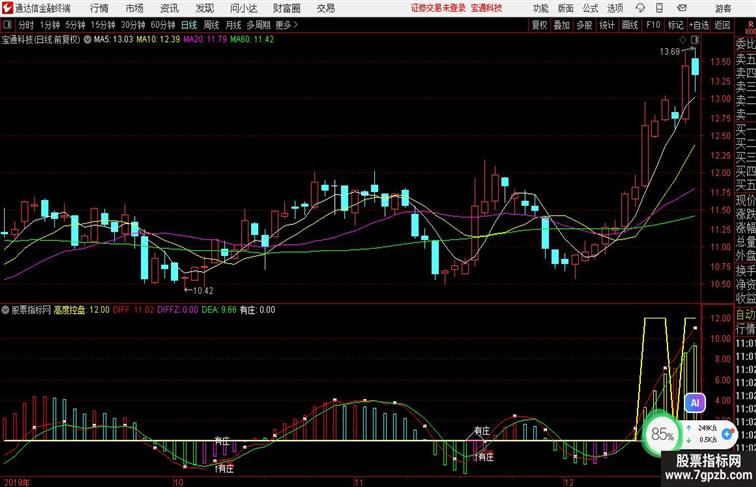Viewport: 756px width, 487px height.
Task: Click the 通达信 red logo icon
Action: [7, 8]
